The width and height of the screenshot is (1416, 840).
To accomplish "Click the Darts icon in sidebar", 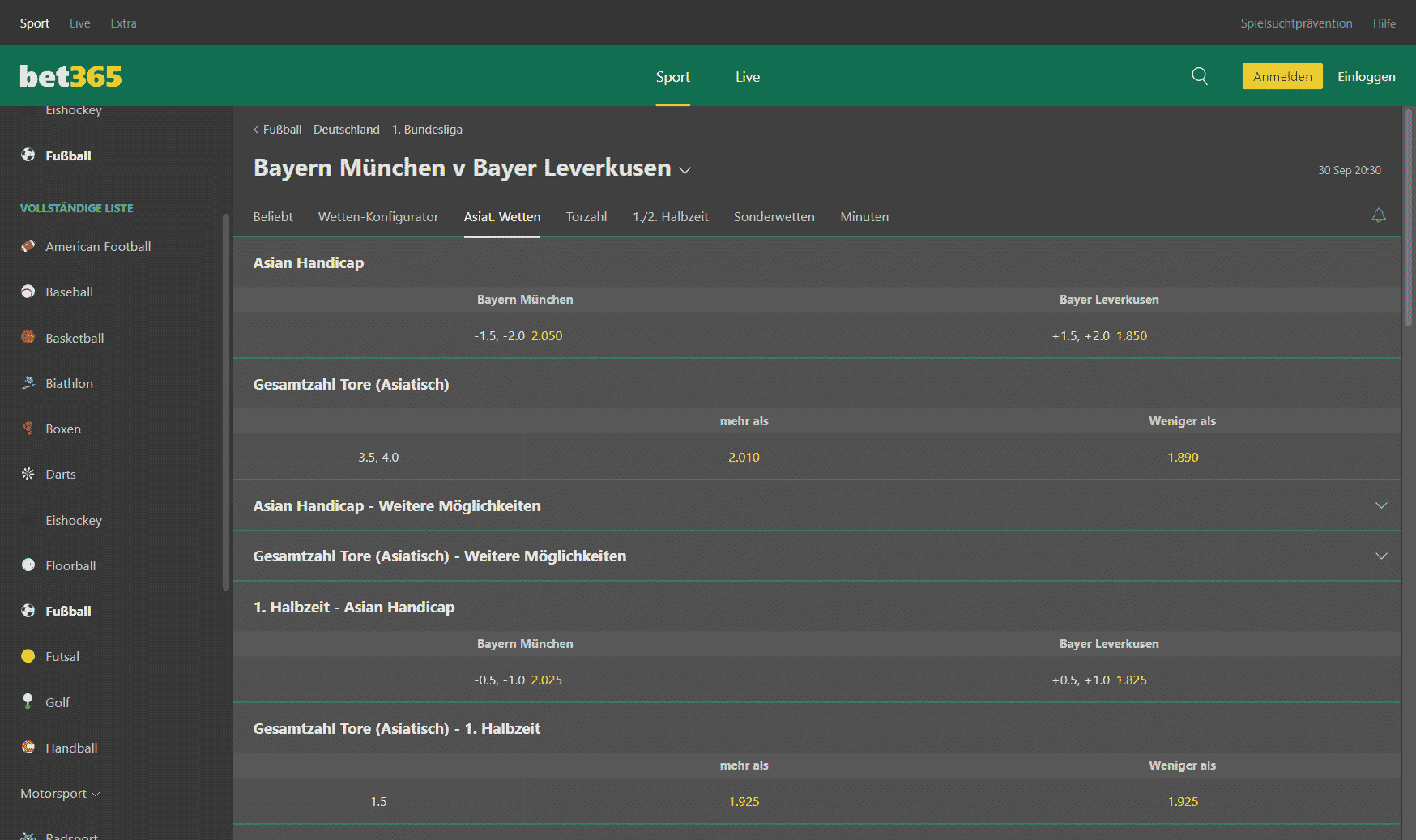I will 28,474.
